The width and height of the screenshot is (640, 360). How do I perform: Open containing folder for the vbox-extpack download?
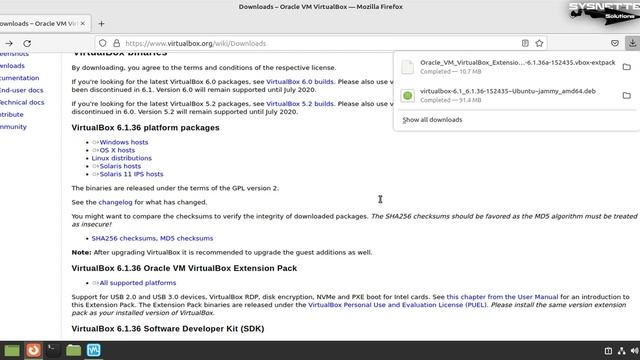(627, 67)
